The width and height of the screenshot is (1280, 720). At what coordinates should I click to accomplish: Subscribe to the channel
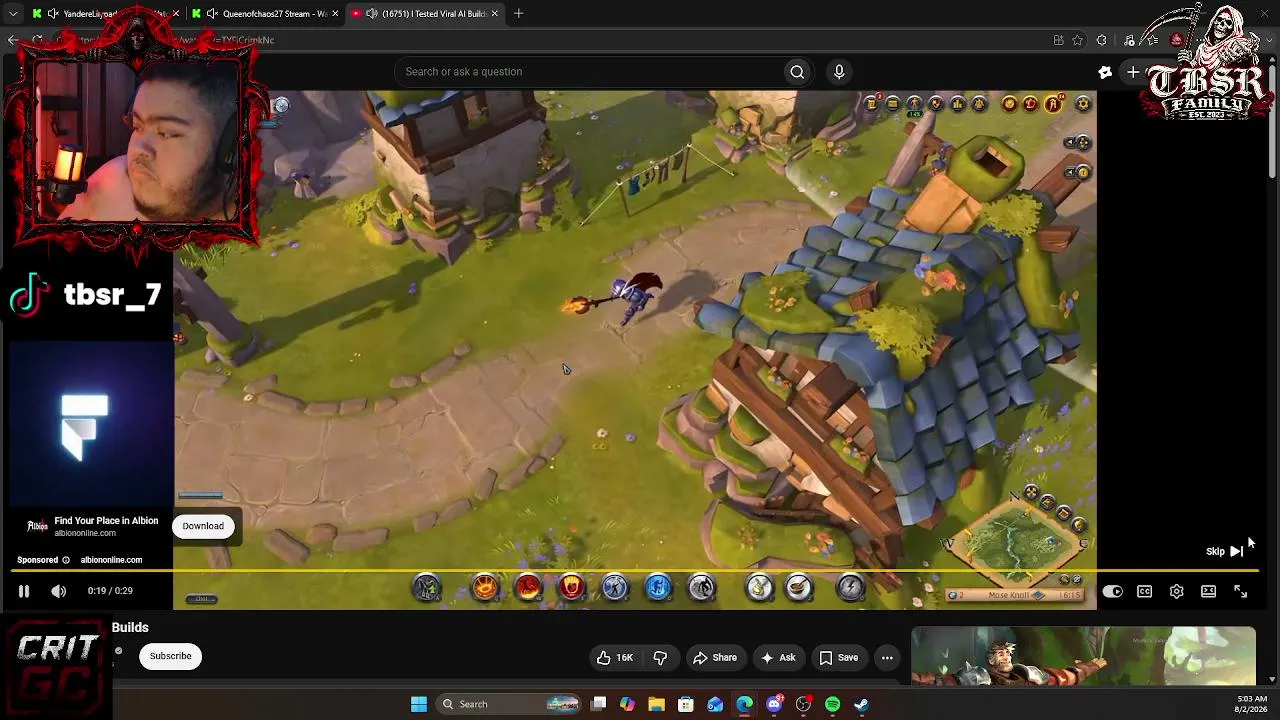point(170,656)
